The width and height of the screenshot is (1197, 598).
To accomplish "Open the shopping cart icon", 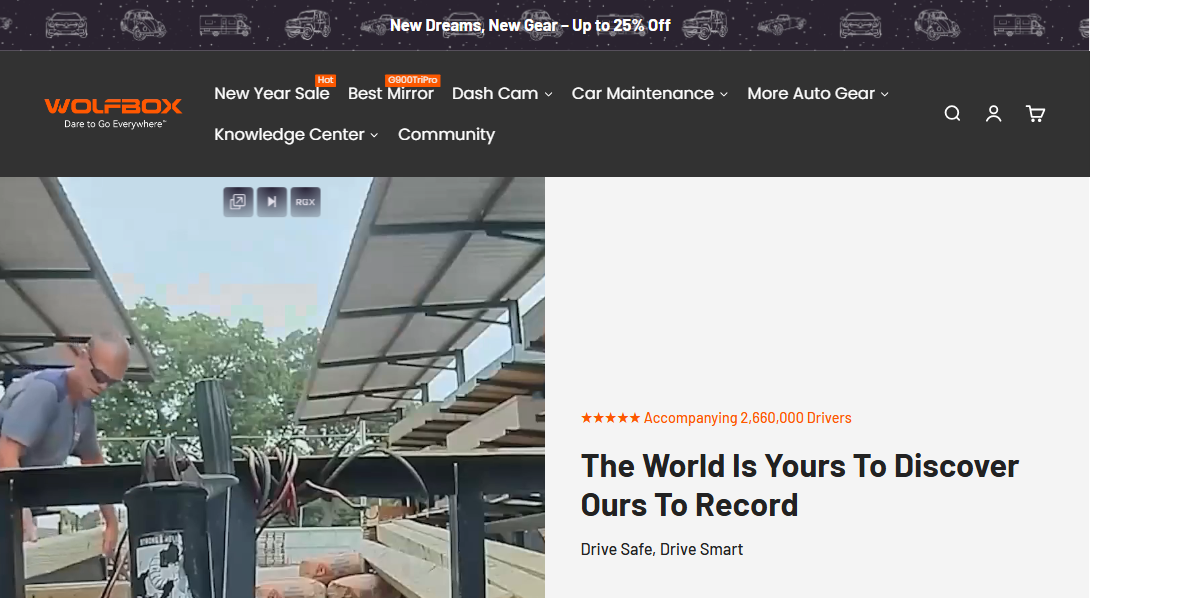I will point(1035,114).
